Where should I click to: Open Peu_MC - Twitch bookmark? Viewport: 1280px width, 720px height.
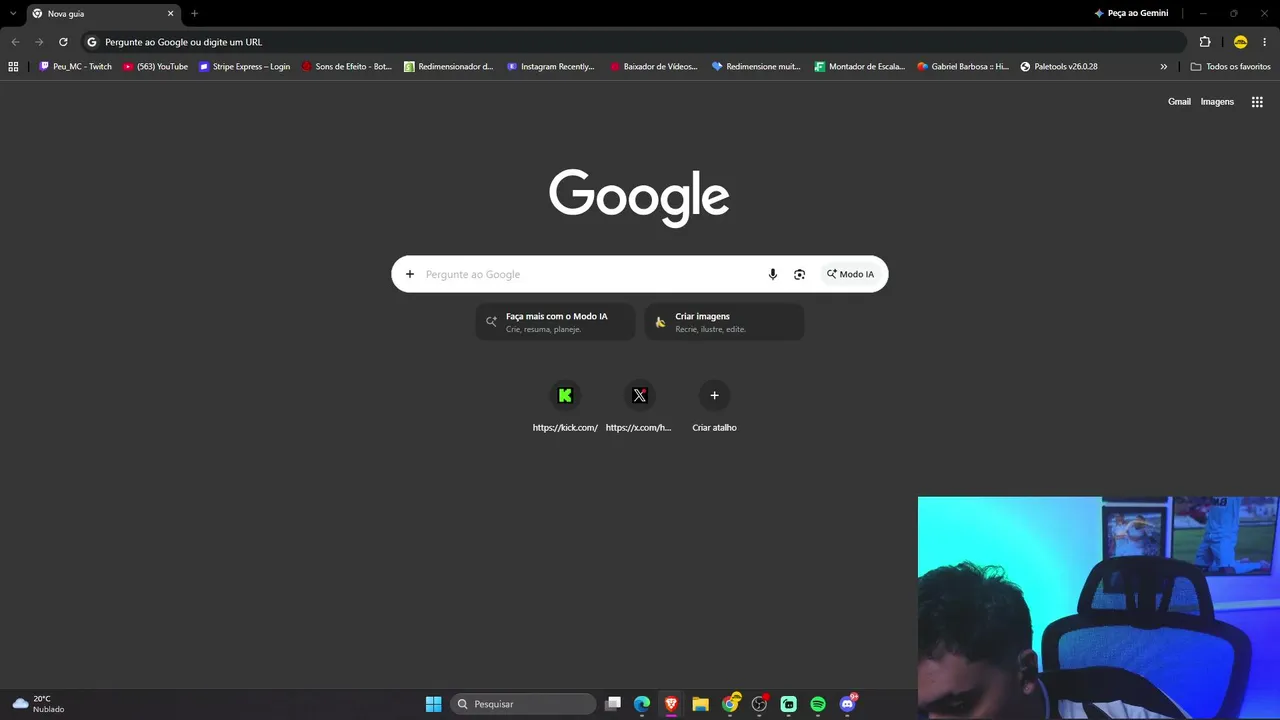pos(75,66)
